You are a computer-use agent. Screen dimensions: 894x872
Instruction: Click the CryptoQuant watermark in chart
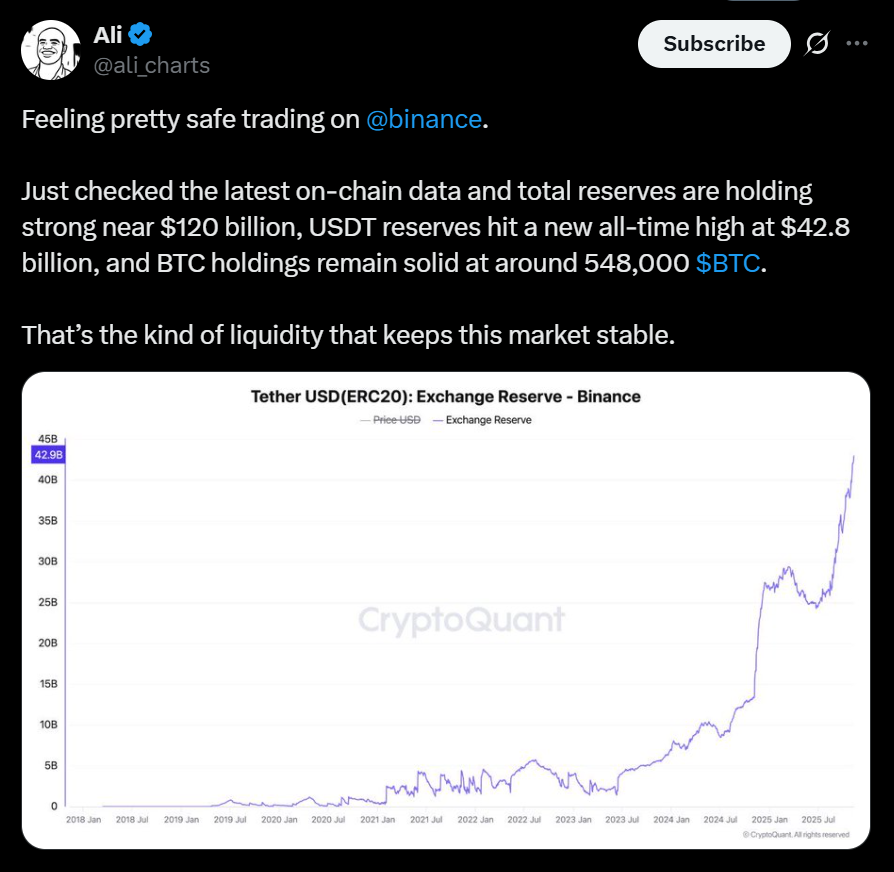461,621
